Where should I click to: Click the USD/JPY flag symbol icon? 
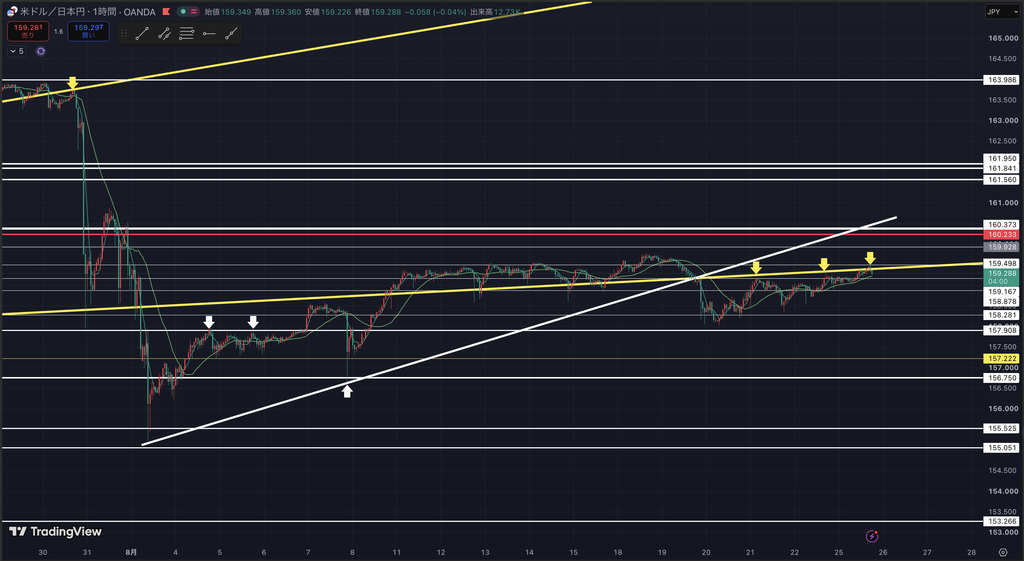(x=12, y=12)
